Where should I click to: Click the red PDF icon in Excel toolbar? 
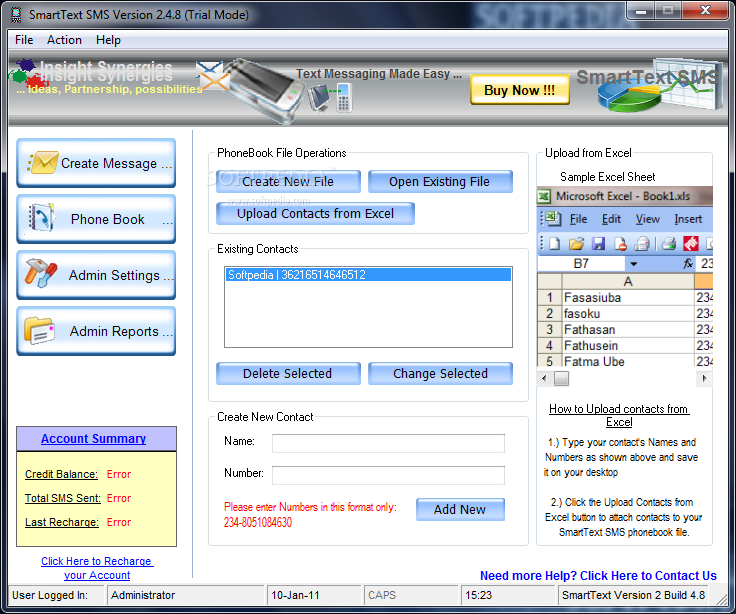pyautogui.click(x=691, y=244)
